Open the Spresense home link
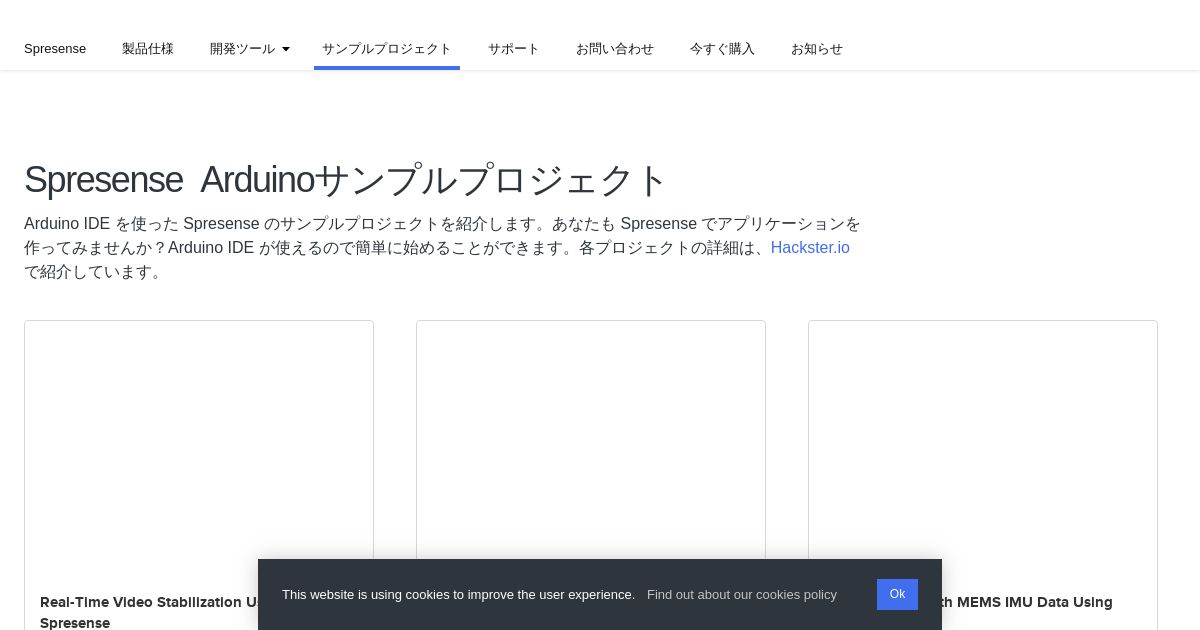Screen dimensions: 1200x630 [55, 48]
